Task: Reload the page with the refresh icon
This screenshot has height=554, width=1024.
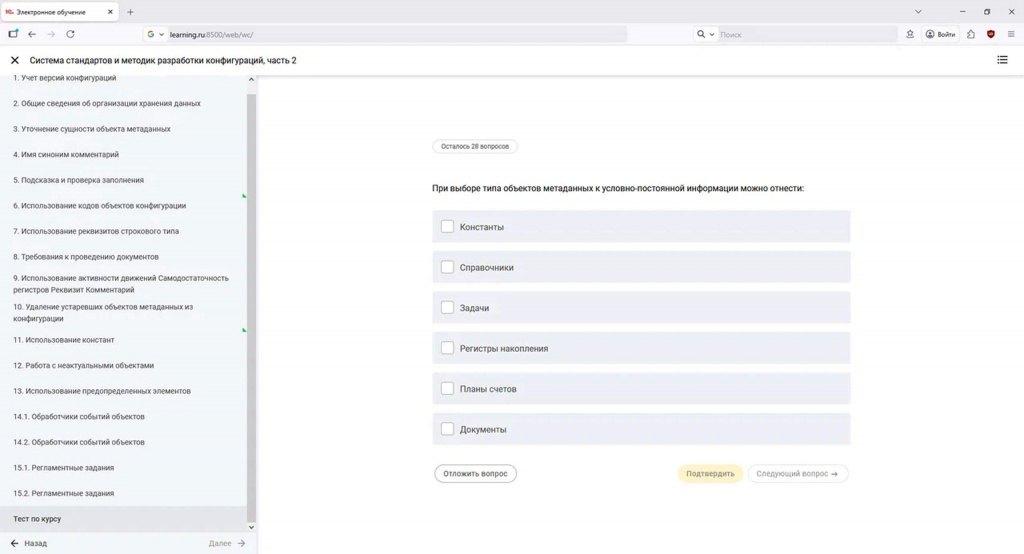Action: [x=70, y=34]
